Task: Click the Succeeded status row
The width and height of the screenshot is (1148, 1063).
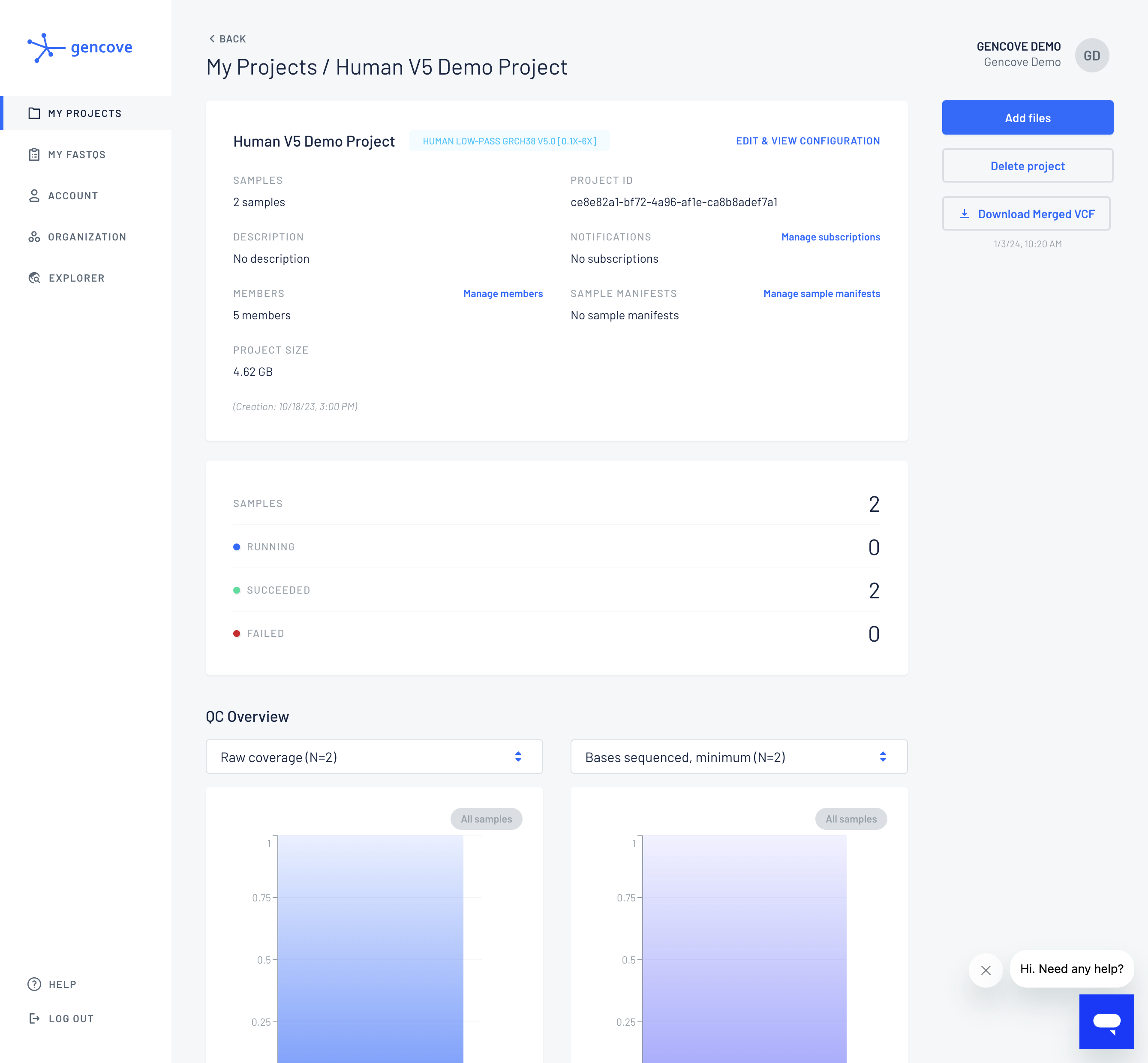Action: (x=556, y=590)
